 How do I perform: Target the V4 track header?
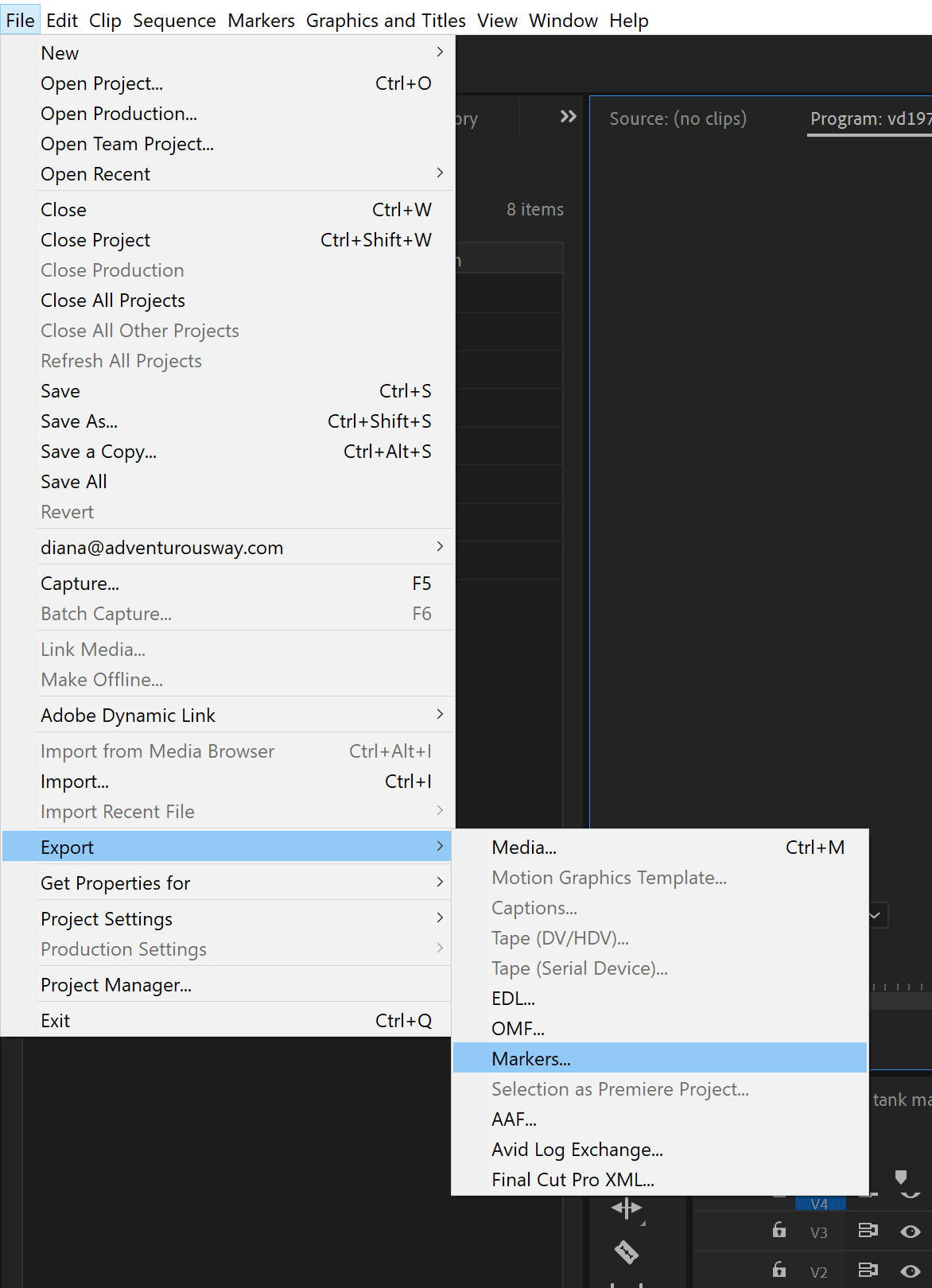pos(819,1204)
